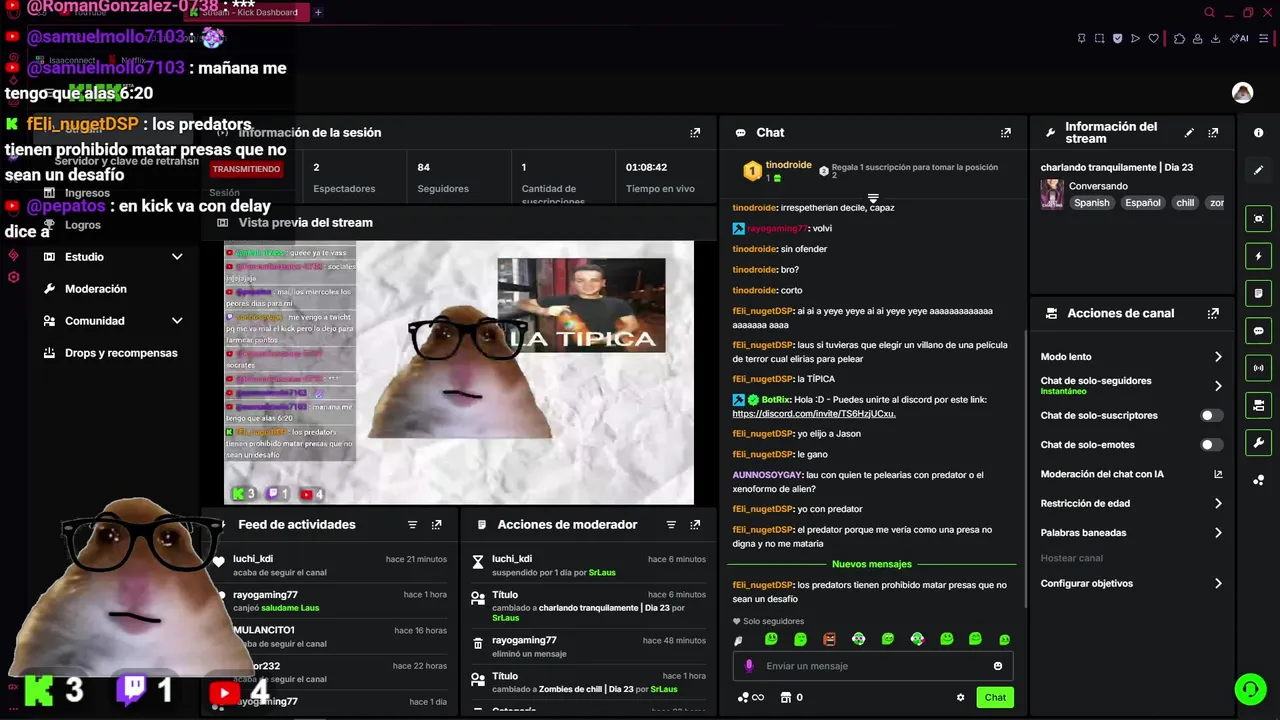Open Moderación del chat con IA link

1131,474
